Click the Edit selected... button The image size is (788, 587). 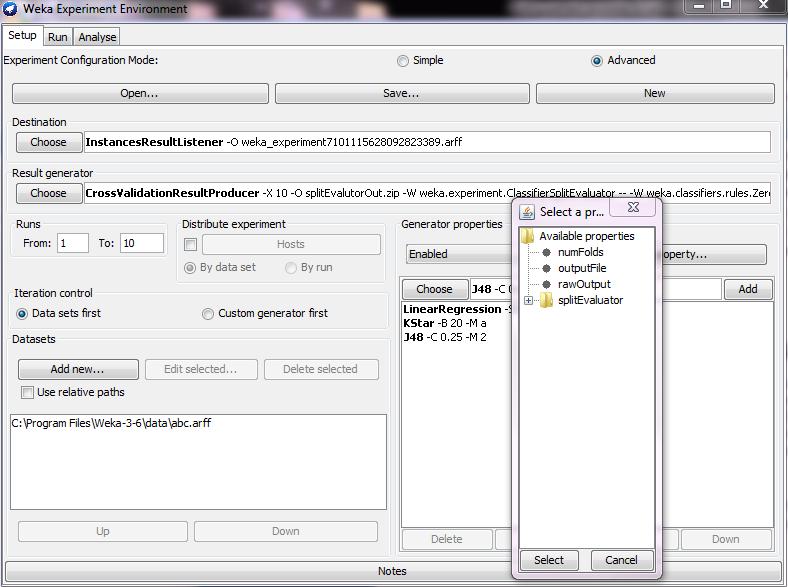point(201,369)
